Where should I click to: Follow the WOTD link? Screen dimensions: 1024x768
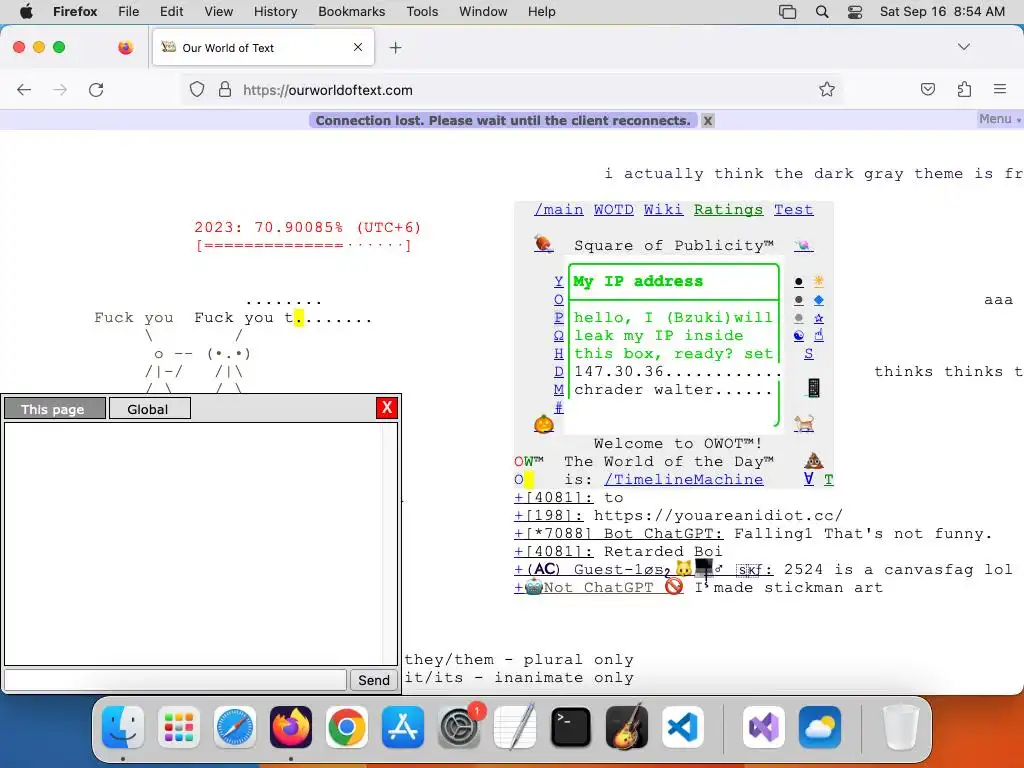tap(613, 210)
